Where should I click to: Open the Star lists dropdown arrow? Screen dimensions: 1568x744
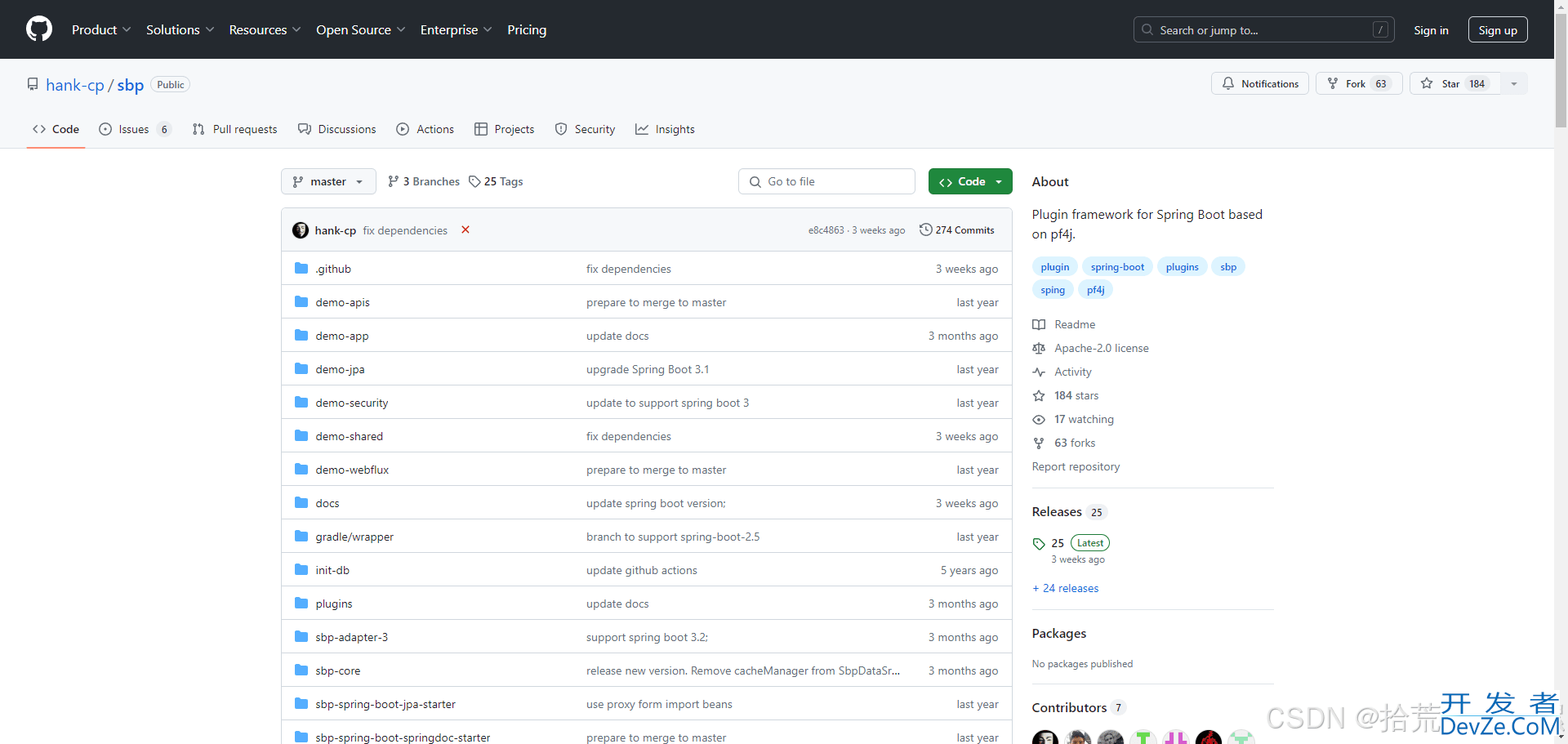1514,83
